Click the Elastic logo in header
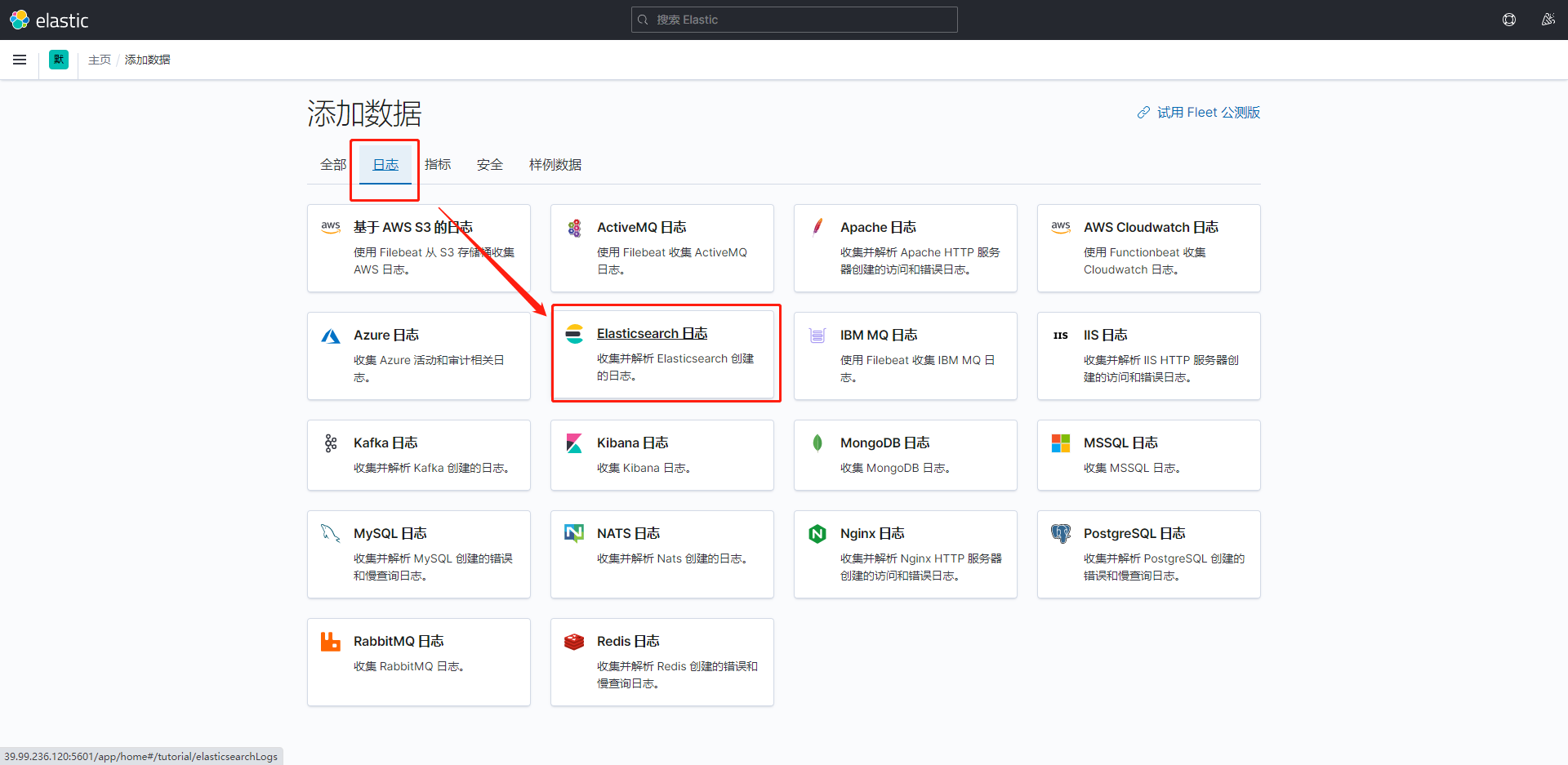The height and width of the screenshot is (765, 1568). pyautogui.click(x=49, y=20)
